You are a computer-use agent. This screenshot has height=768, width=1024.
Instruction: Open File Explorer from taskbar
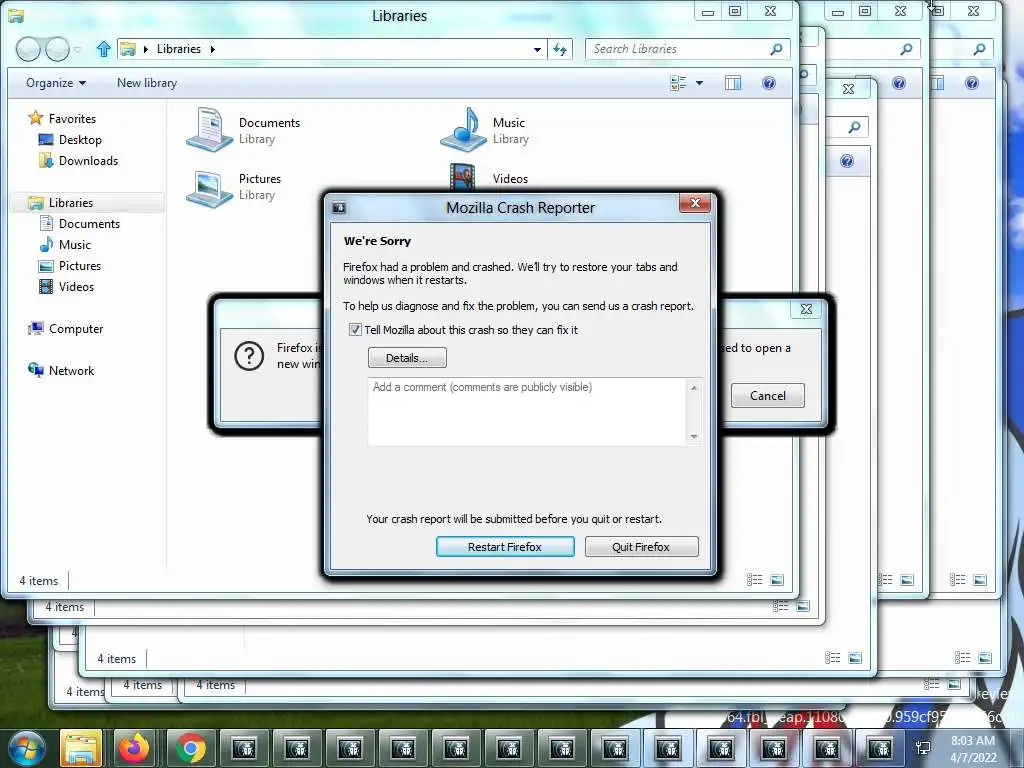point(81,748)
